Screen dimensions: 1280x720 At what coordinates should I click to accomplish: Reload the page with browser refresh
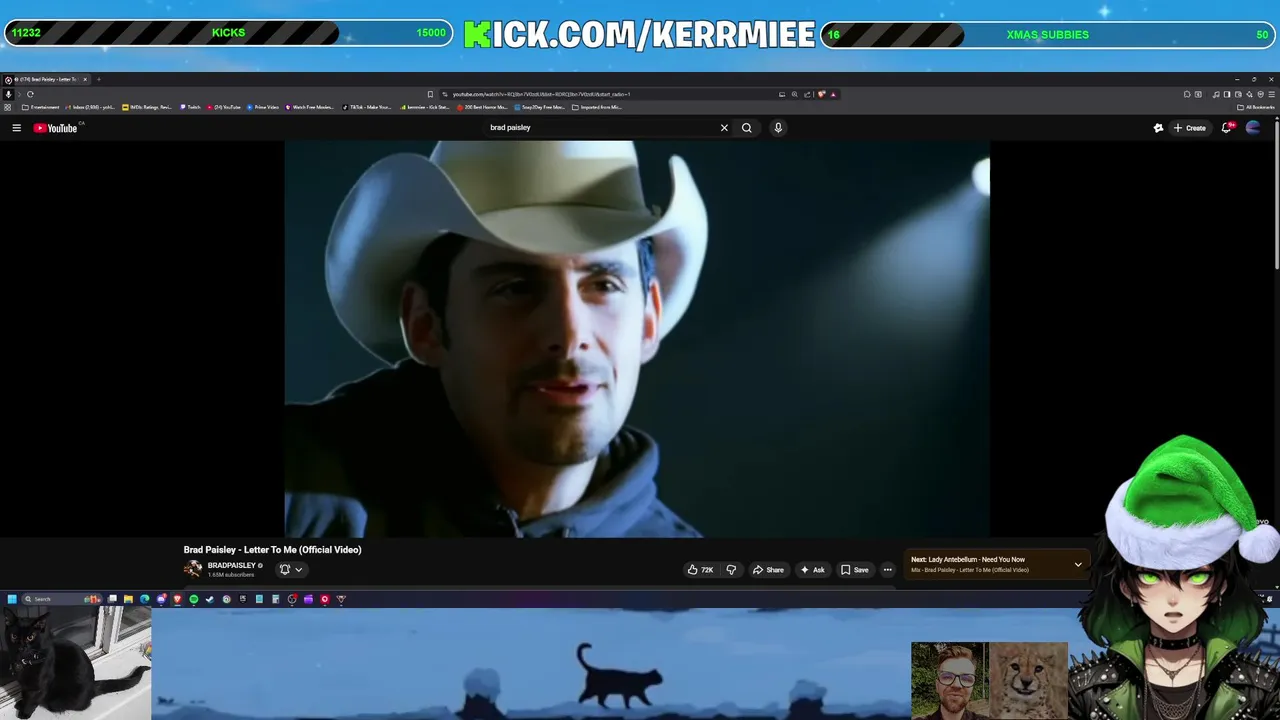(x=30, y=94)
